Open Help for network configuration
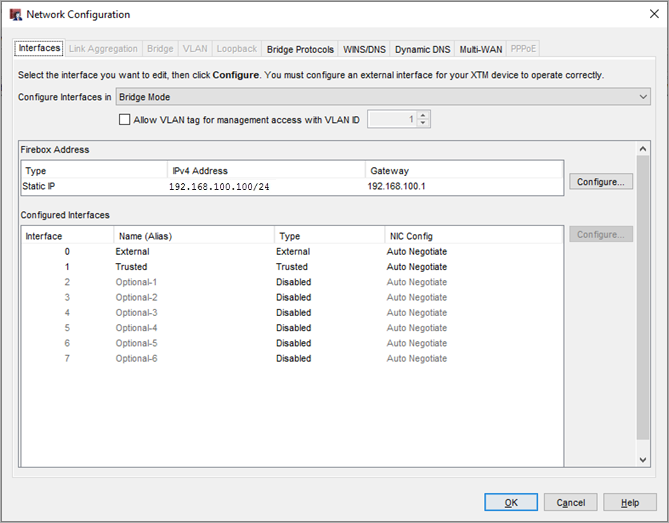 pyautogui.click(x=630, y=503)
